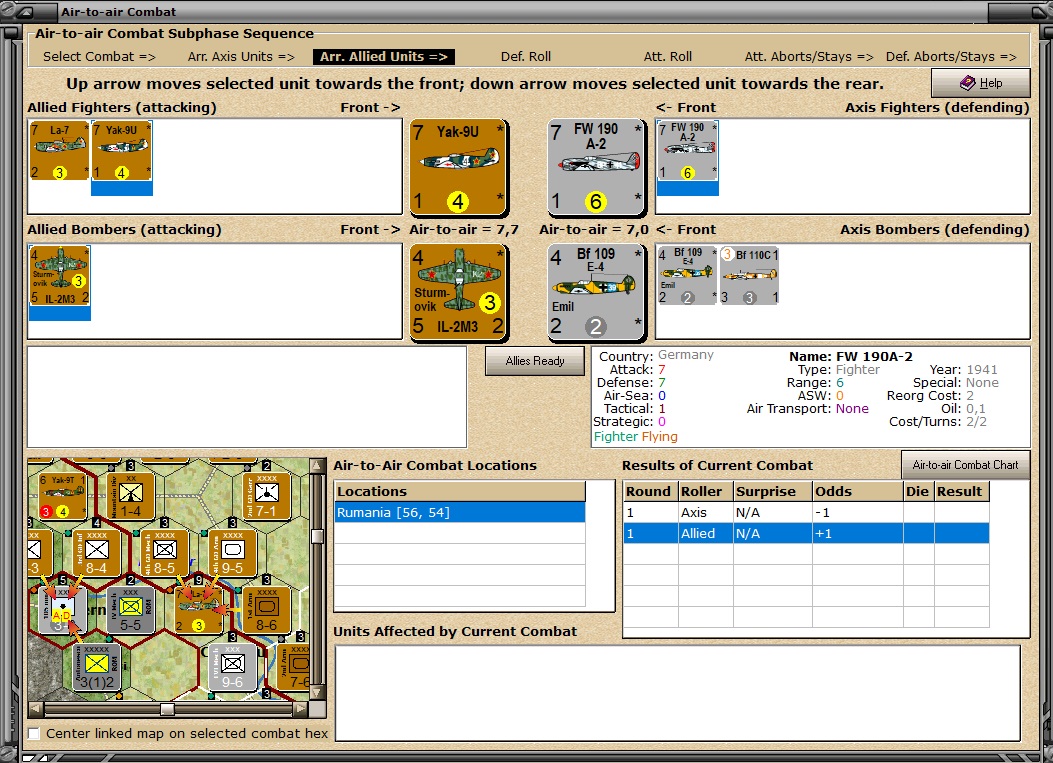Click the map vertical scrollbar down arrow
Screen dimensions: 1053x763
317,692
